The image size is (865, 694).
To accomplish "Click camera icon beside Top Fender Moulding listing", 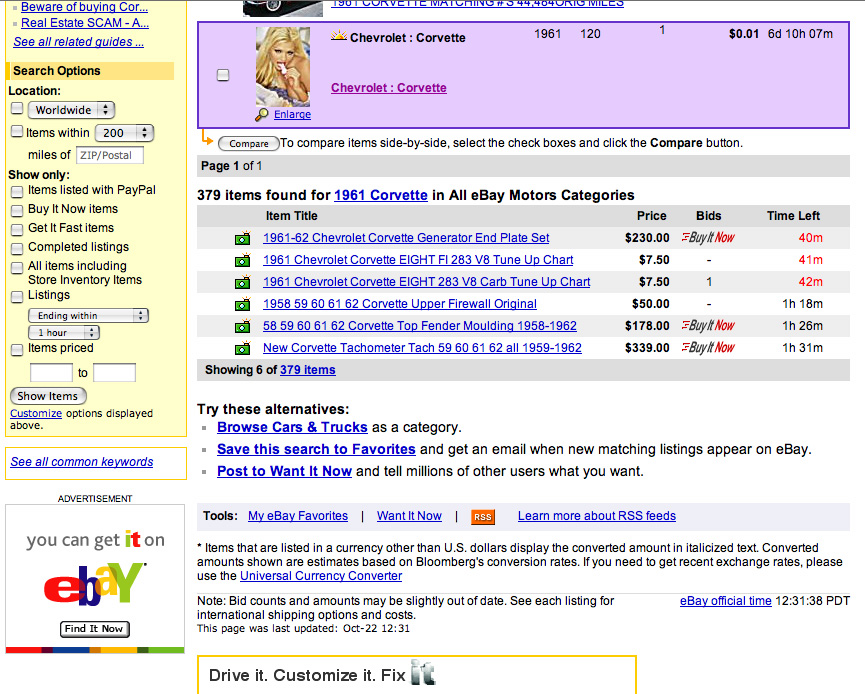I will [241, 327].
